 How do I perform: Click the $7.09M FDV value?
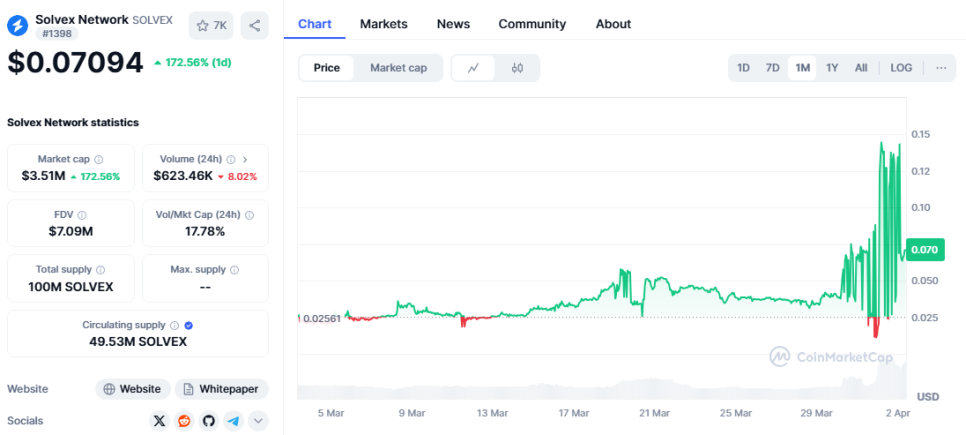pos(71,232)
